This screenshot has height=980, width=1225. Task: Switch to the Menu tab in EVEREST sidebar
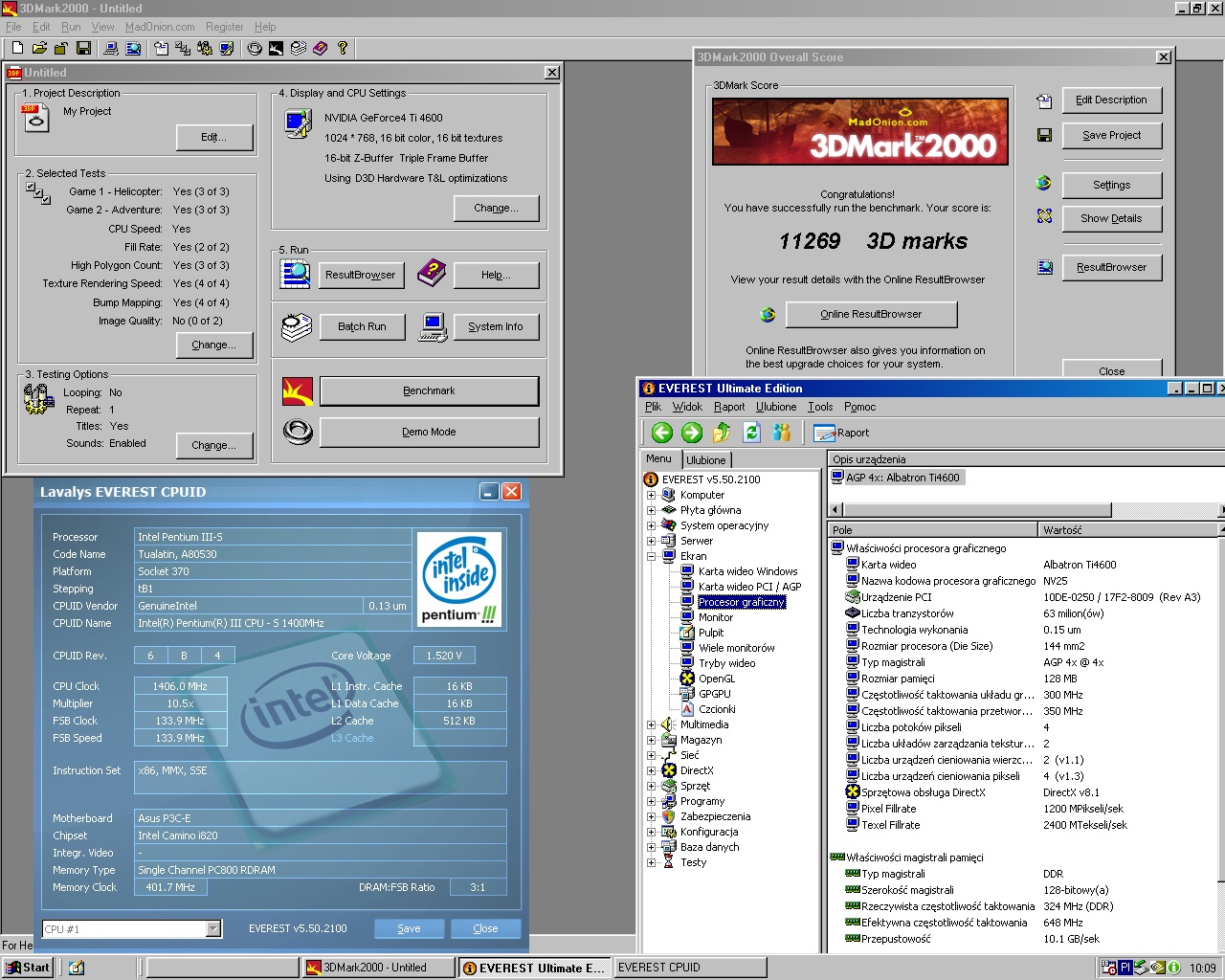[x=659, y=459]
